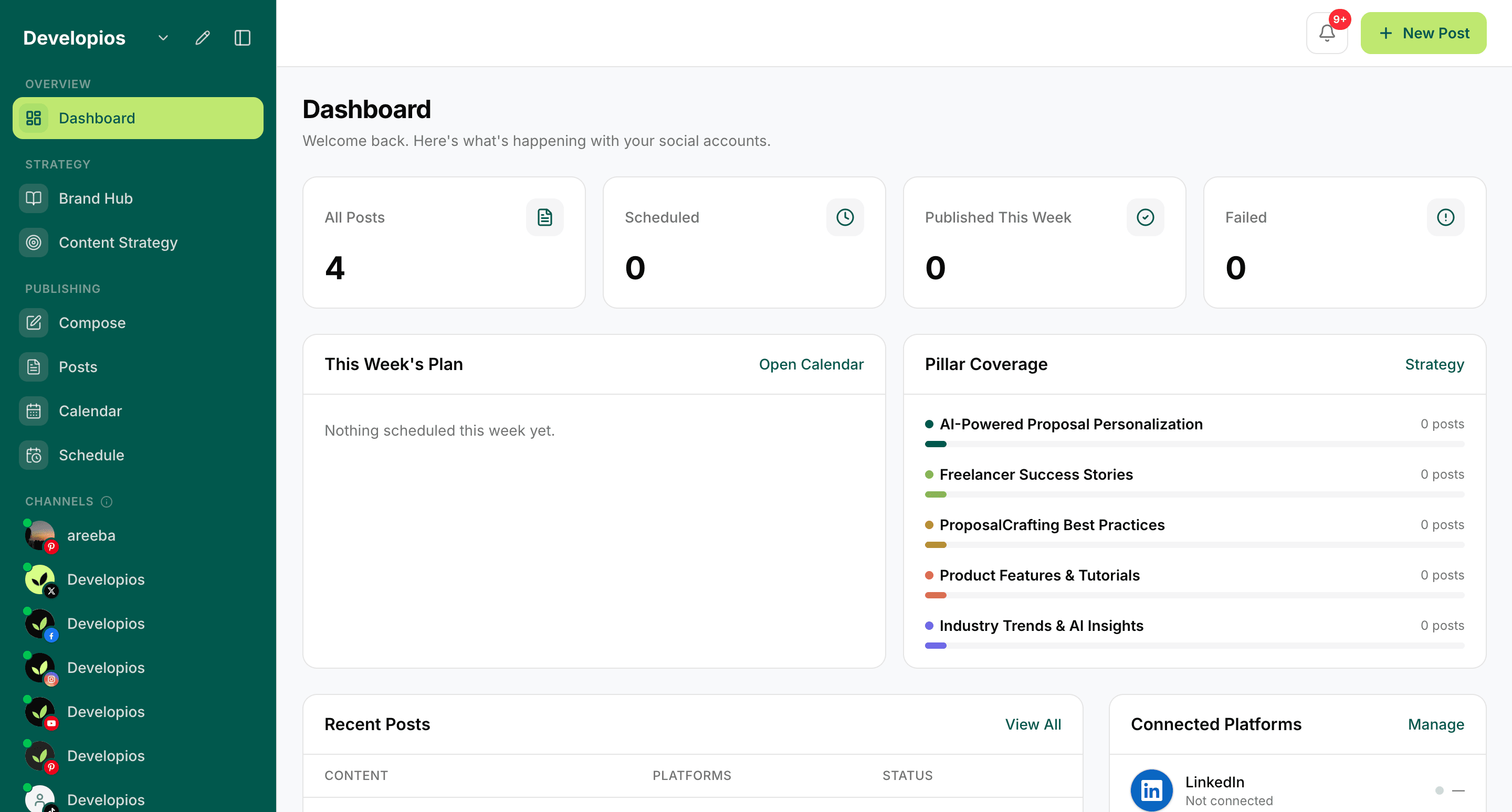Click the Industry Trends & AI Insights pillar

1041,626
